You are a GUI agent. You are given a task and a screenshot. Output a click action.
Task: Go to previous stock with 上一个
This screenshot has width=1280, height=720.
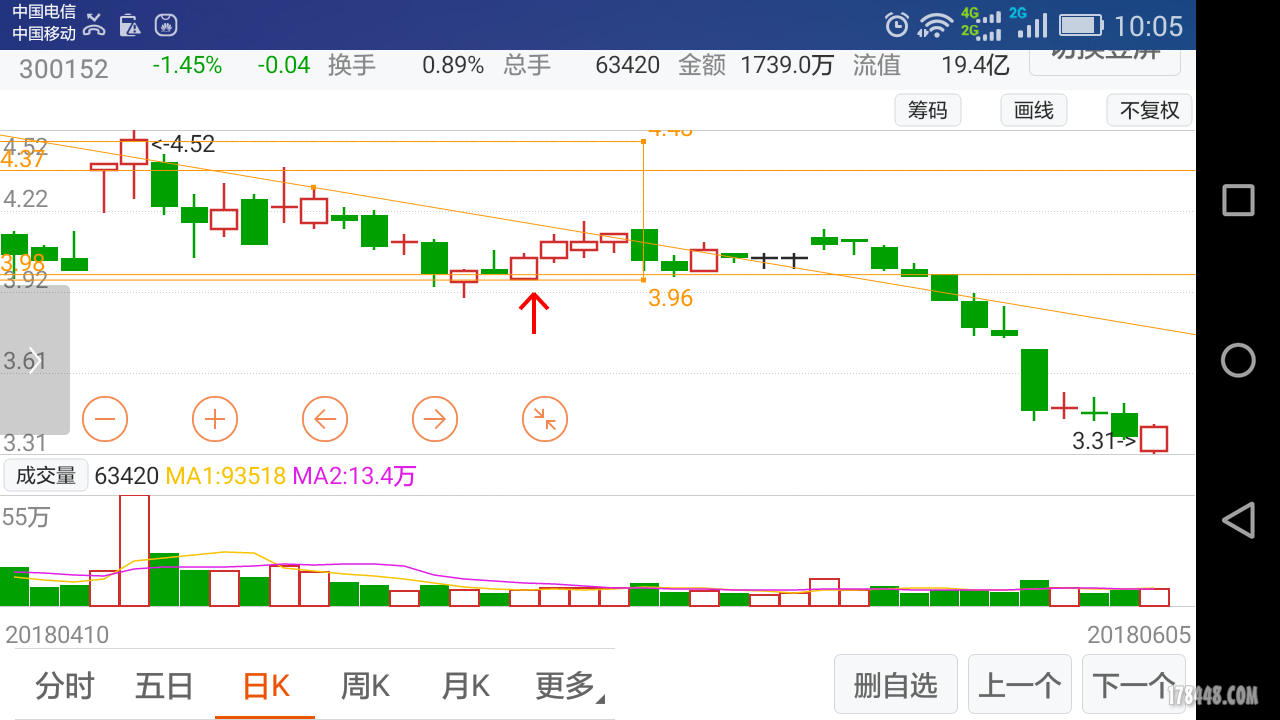pos(1019,685)
